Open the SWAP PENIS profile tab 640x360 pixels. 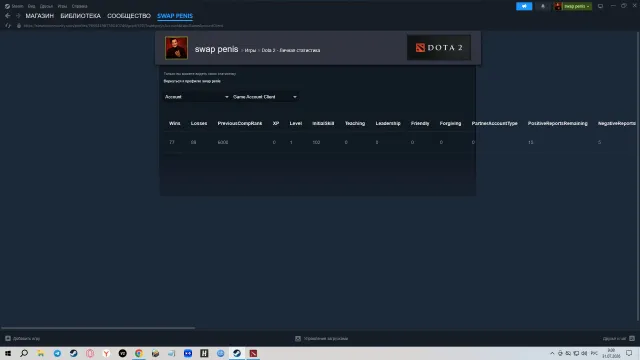(175, 16)
